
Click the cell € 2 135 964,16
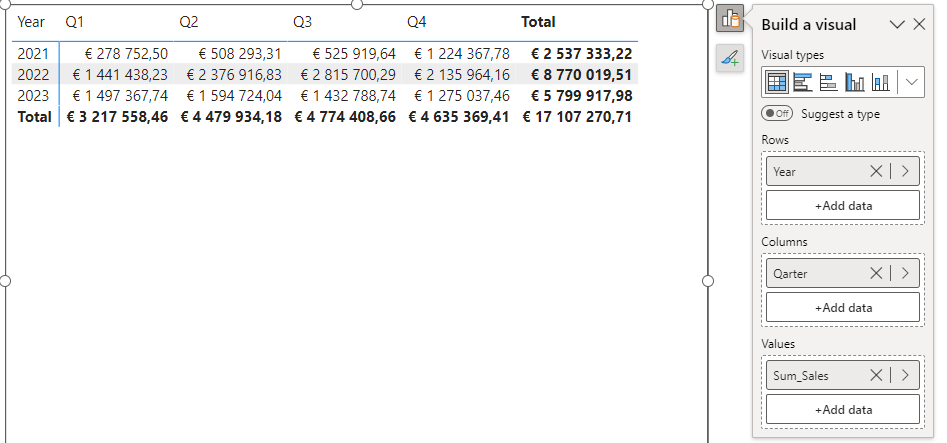click(462, 75)
